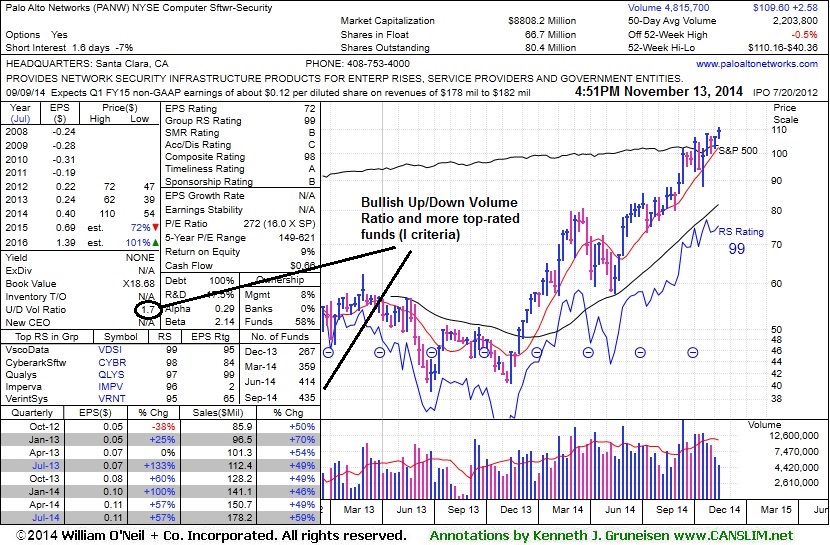
Task: Click the red down arrow beside 72%
Action: (x=156, y=228)
